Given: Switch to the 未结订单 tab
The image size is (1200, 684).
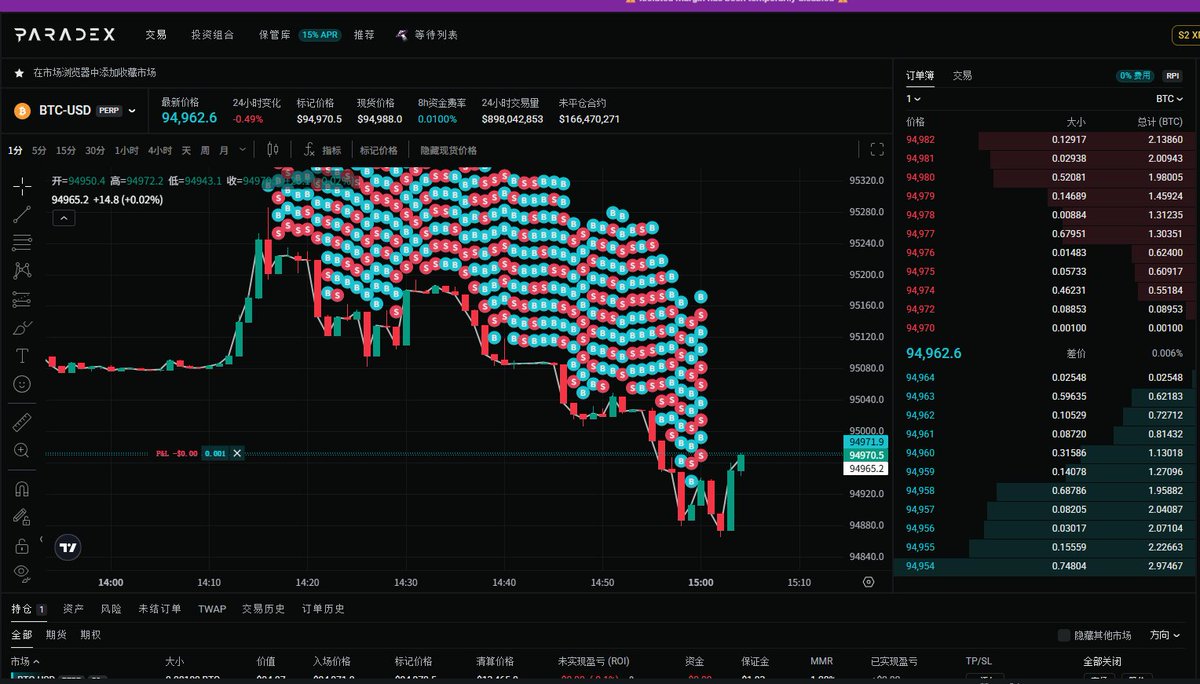Looking at the screenshot, I should pos(160,608).
